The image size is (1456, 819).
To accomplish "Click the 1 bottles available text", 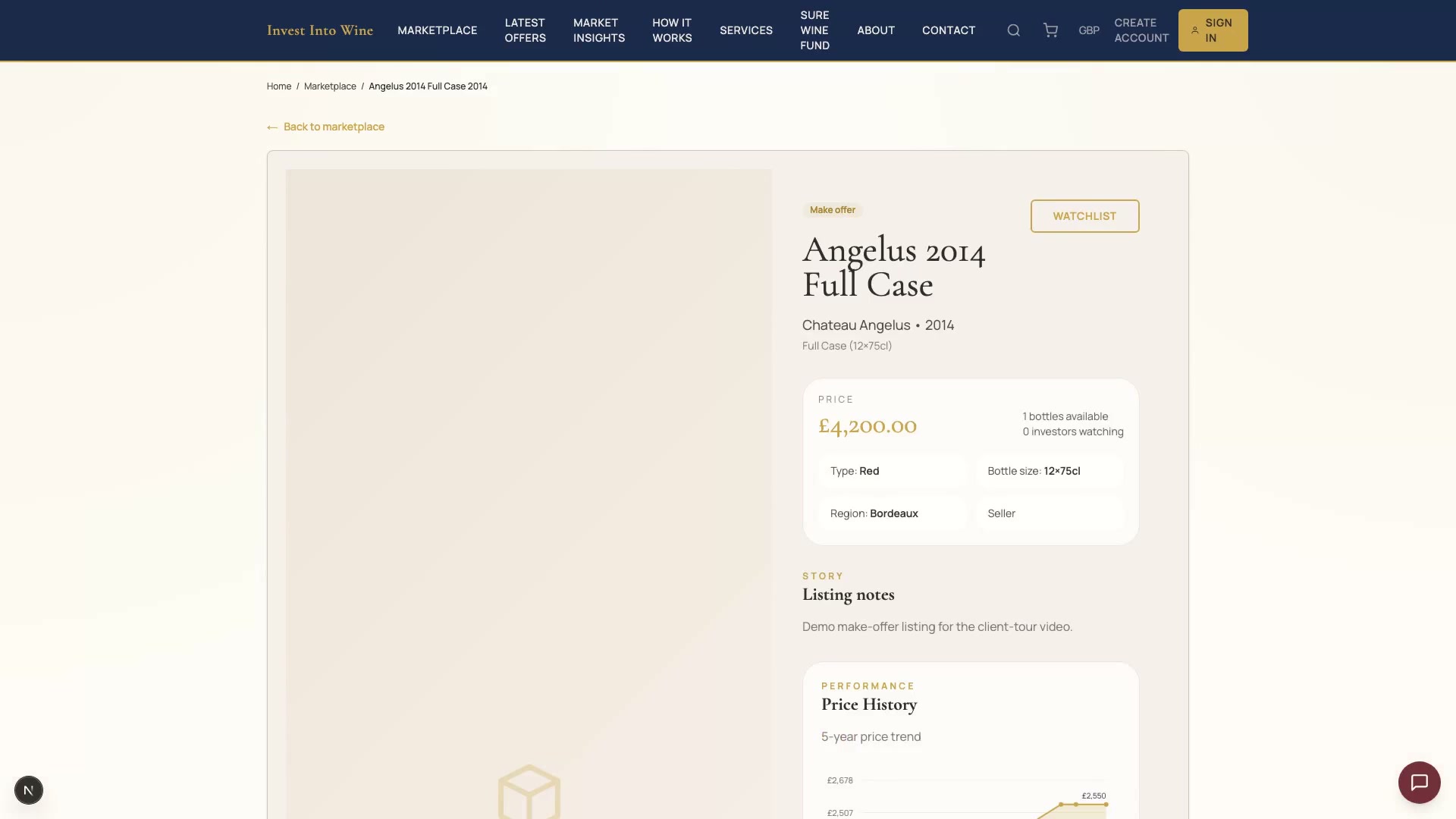I will (x=1065, y=416).
